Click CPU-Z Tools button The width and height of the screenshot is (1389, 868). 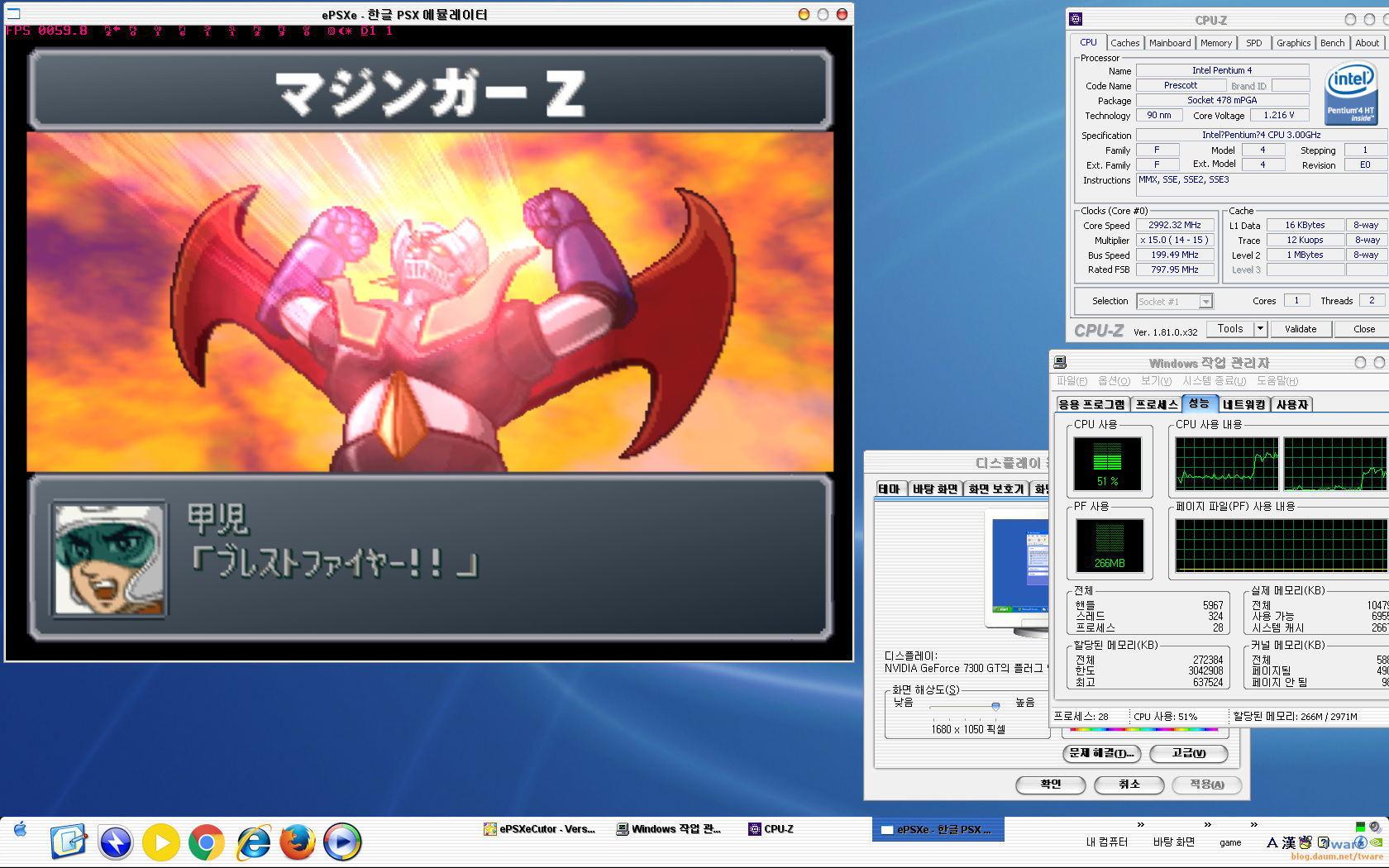point(1230,329)
